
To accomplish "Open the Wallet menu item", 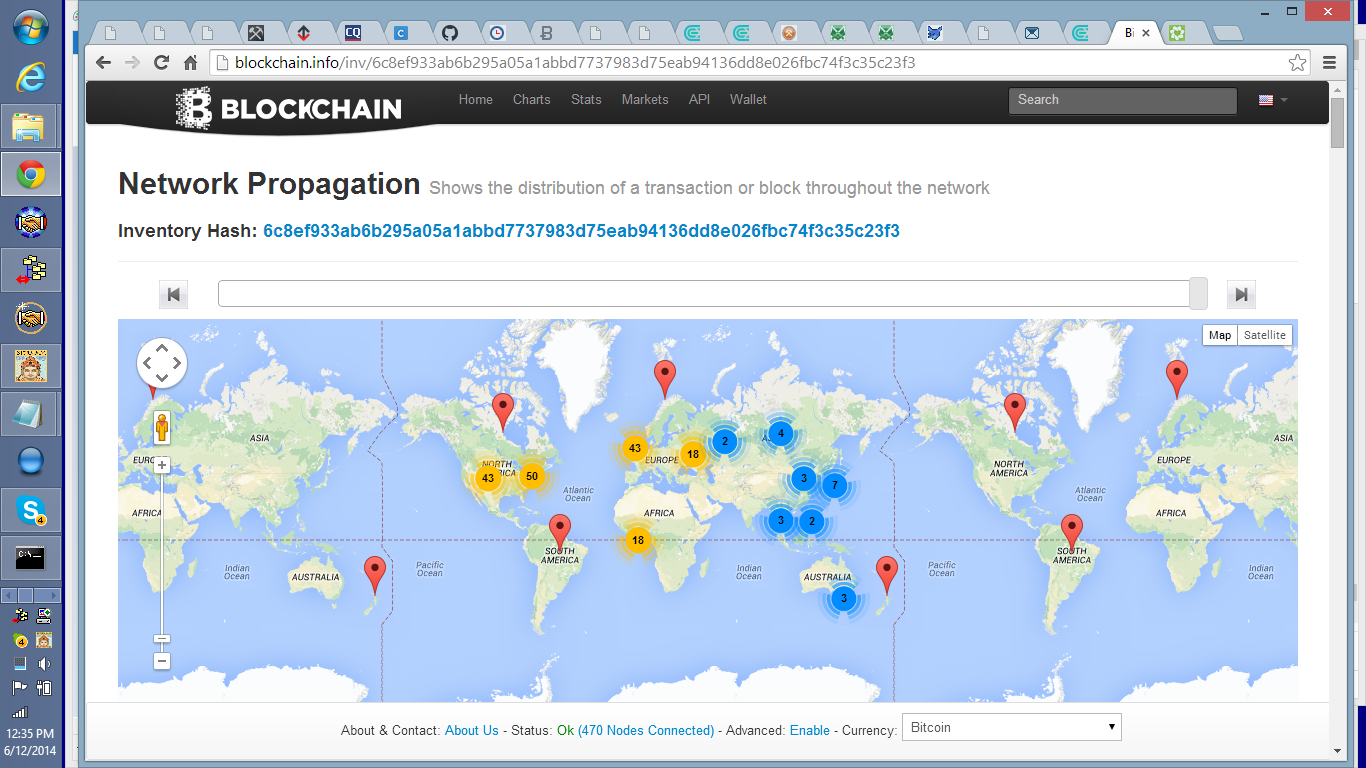I will pos(748,99).
